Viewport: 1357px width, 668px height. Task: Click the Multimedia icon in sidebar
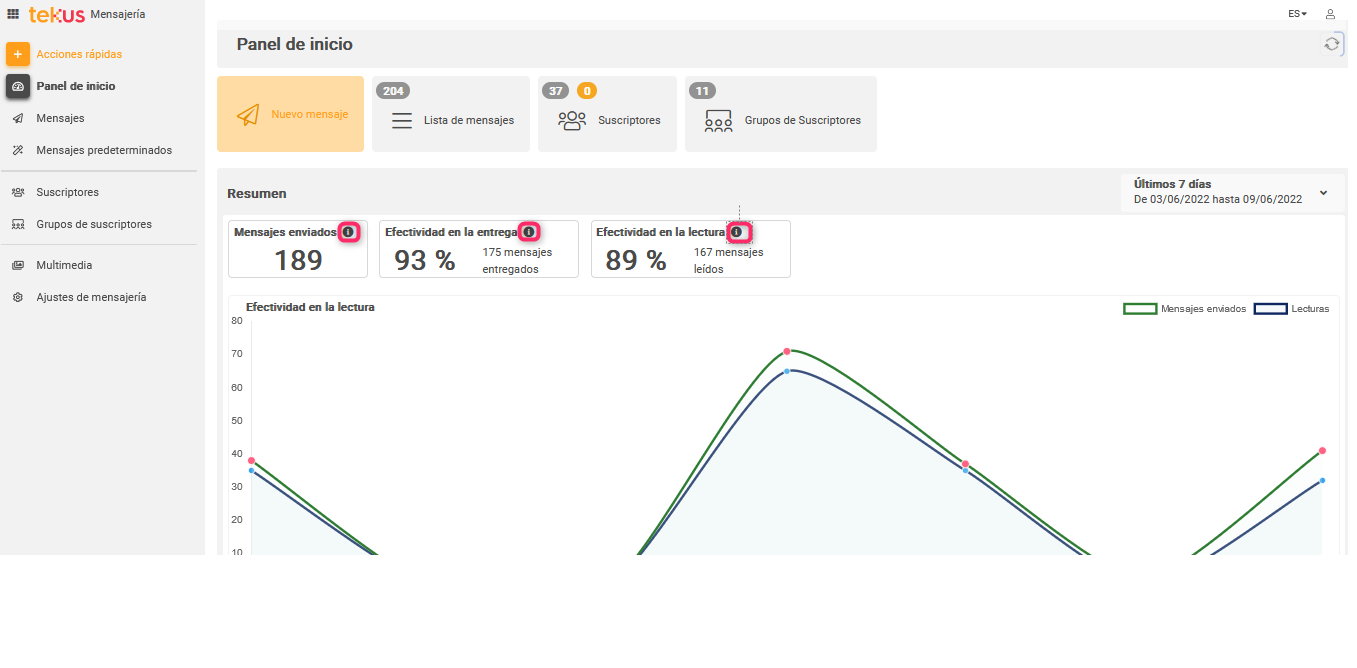pyautogui.click(x=18, y=266)
